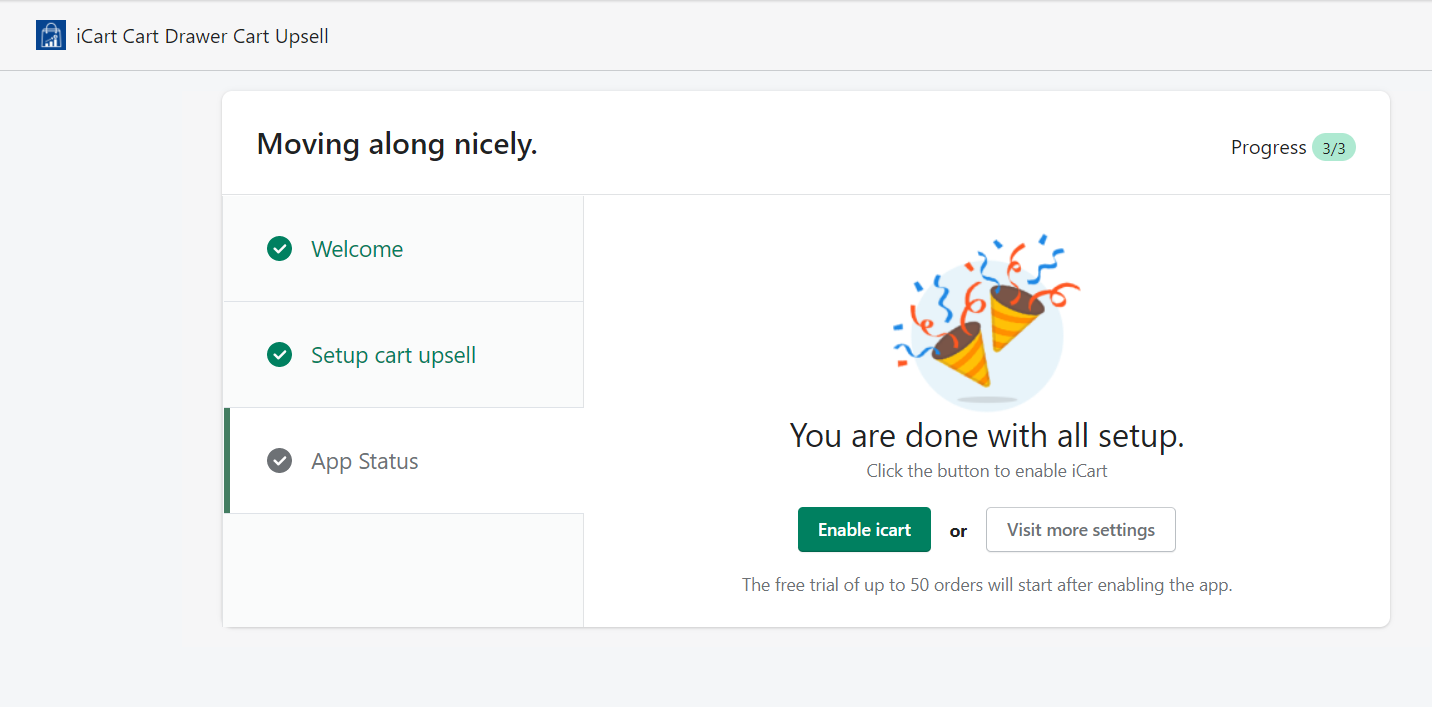Click the free trial of 50 orders note

click(x=987, y=585)
